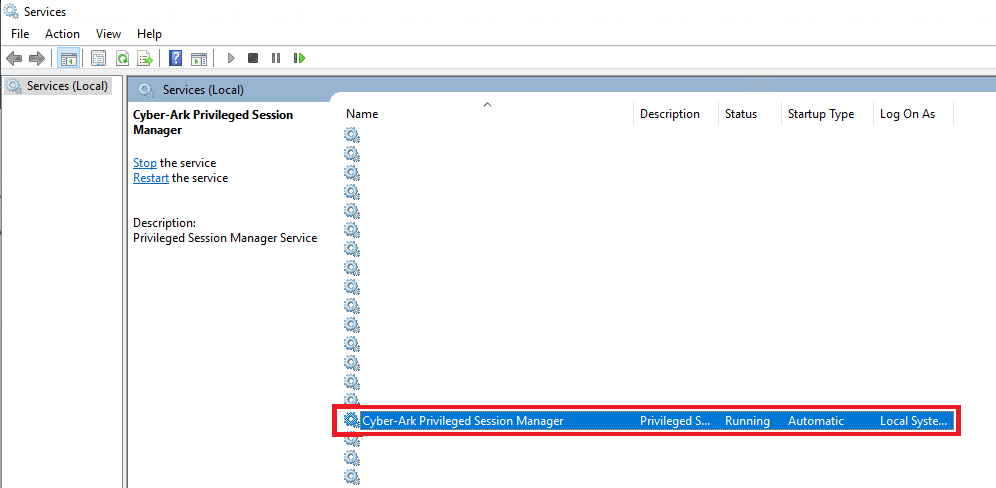Click the 'Local Syste...' log on cell

click(913, 421)
